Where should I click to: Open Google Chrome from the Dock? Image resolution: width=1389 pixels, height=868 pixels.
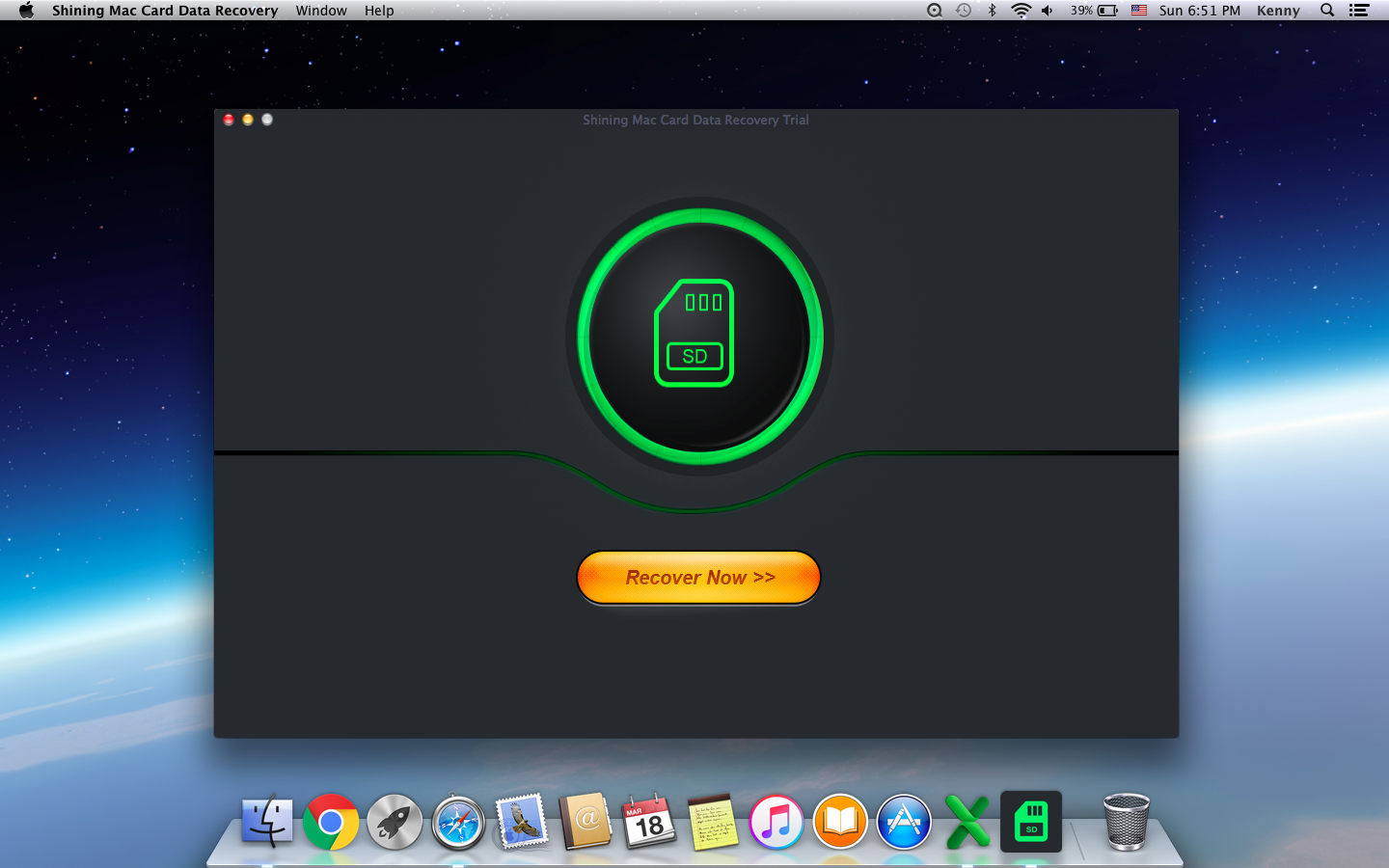(x=331, y=822)
